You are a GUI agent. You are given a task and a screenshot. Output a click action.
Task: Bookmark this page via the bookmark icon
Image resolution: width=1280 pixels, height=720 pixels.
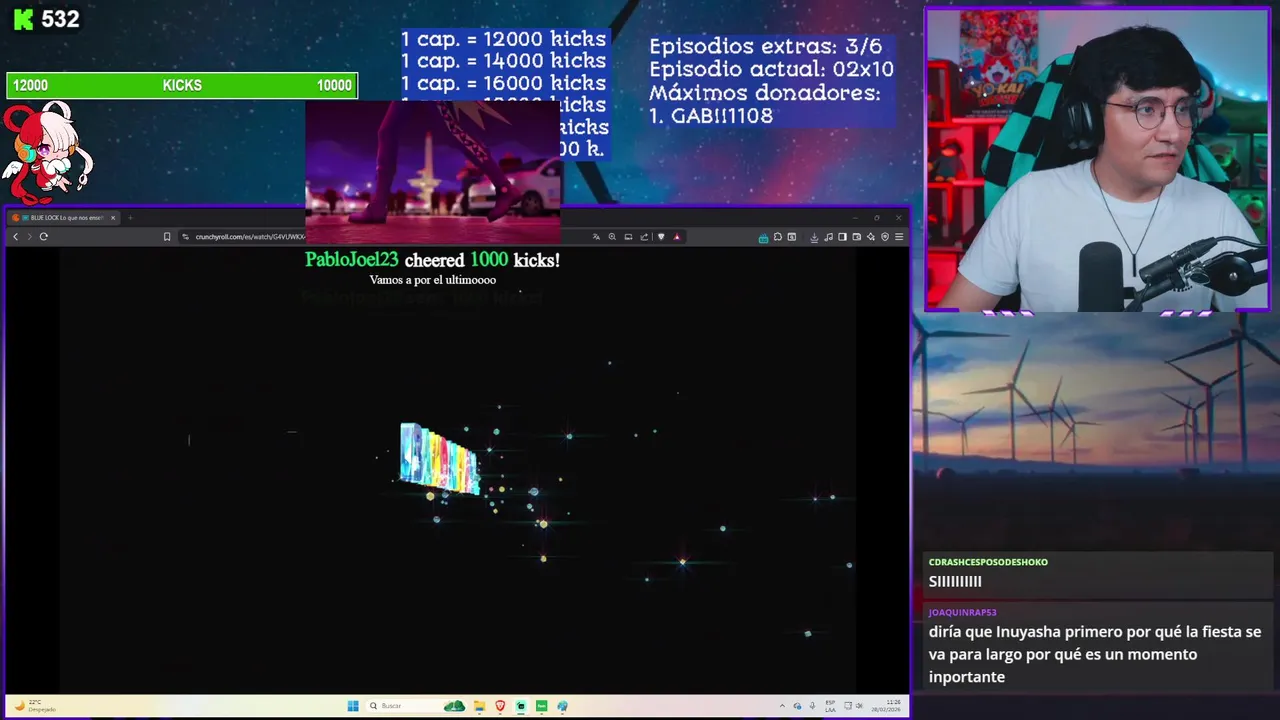coord(167,237)
